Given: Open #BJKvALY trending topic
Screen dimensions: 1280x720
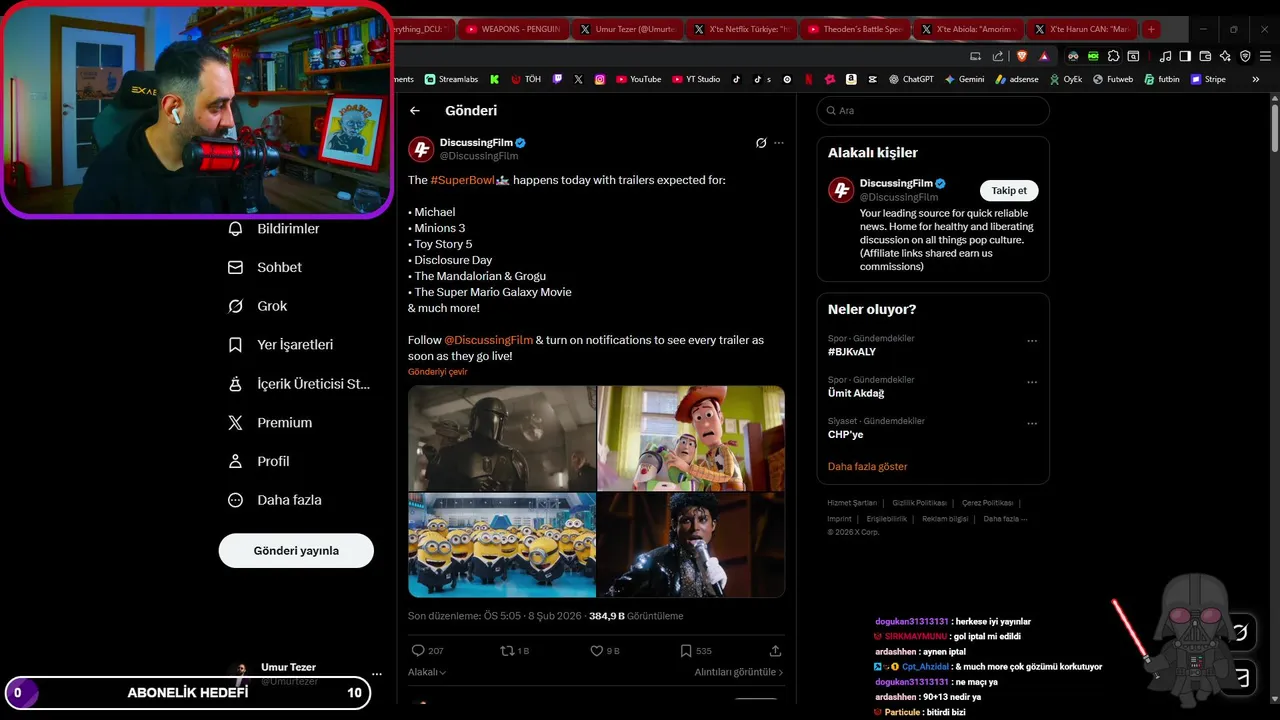Looking at the screenshot, I should [852, 352].
